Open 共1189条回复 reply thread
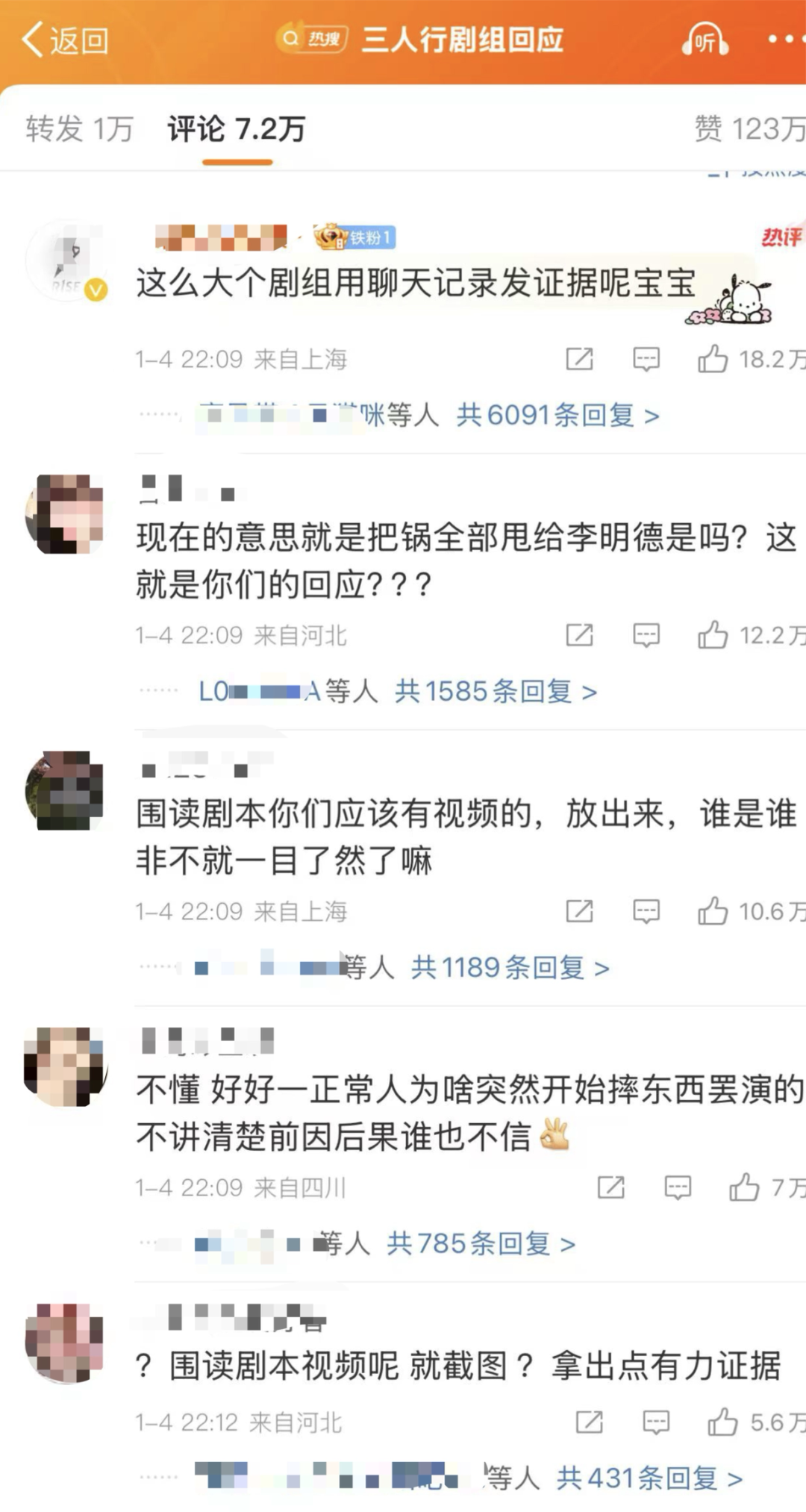The image size is (806, 1512). [510, 967]
